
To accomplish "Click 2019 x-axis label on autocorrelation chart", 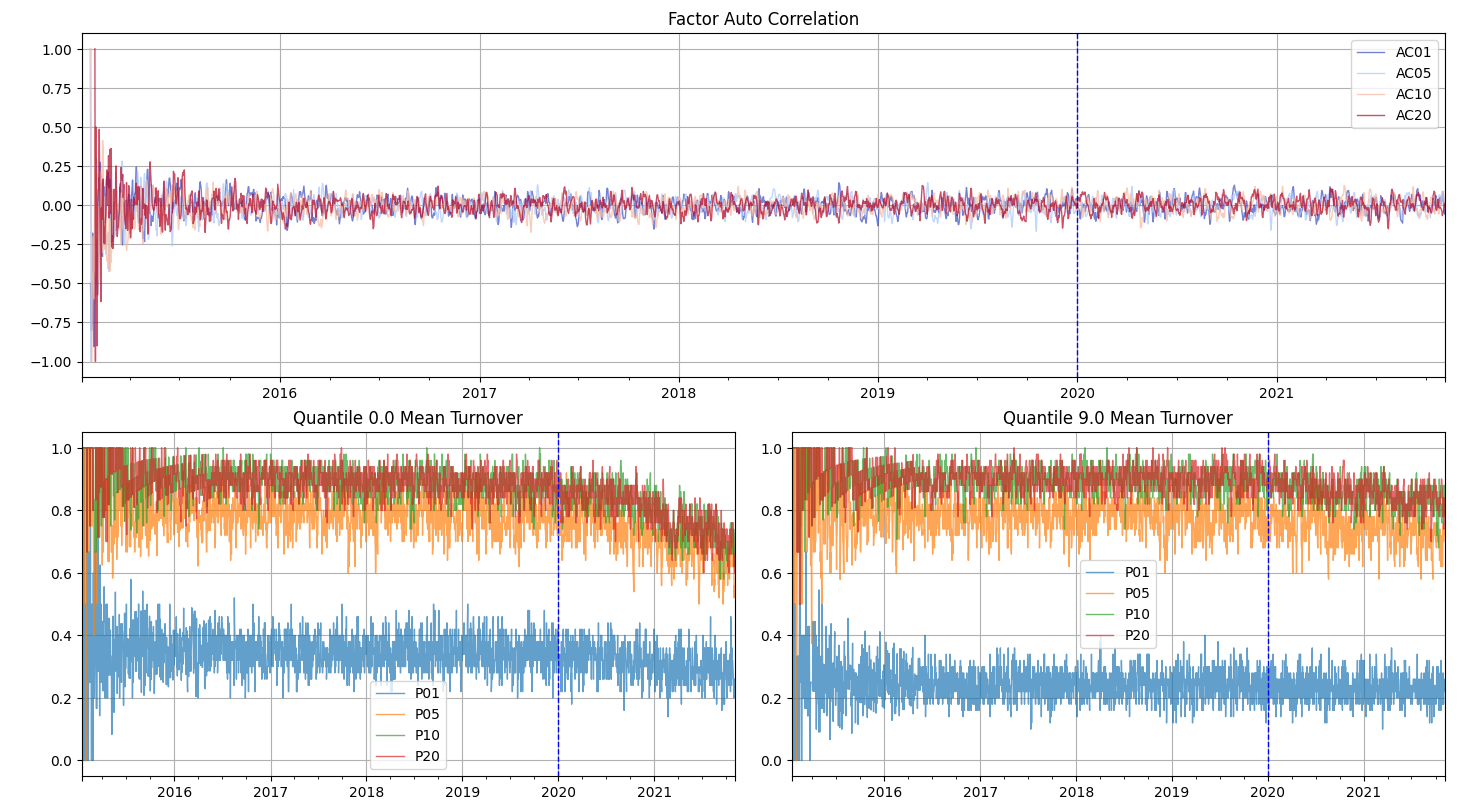I will (x=878, y=393).
